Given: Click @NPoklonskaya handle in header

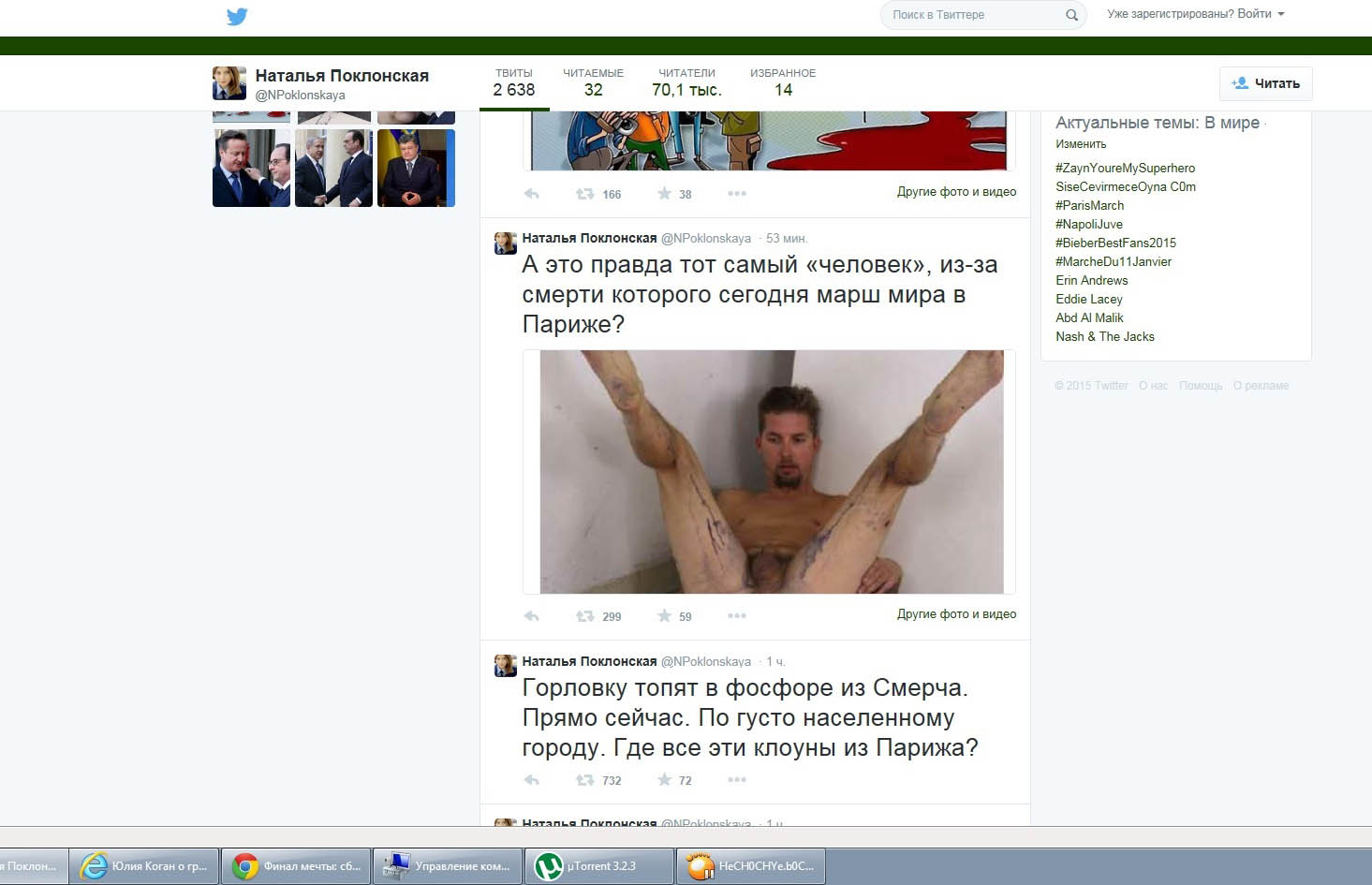Looking at the screenshot, I should 300,96.
